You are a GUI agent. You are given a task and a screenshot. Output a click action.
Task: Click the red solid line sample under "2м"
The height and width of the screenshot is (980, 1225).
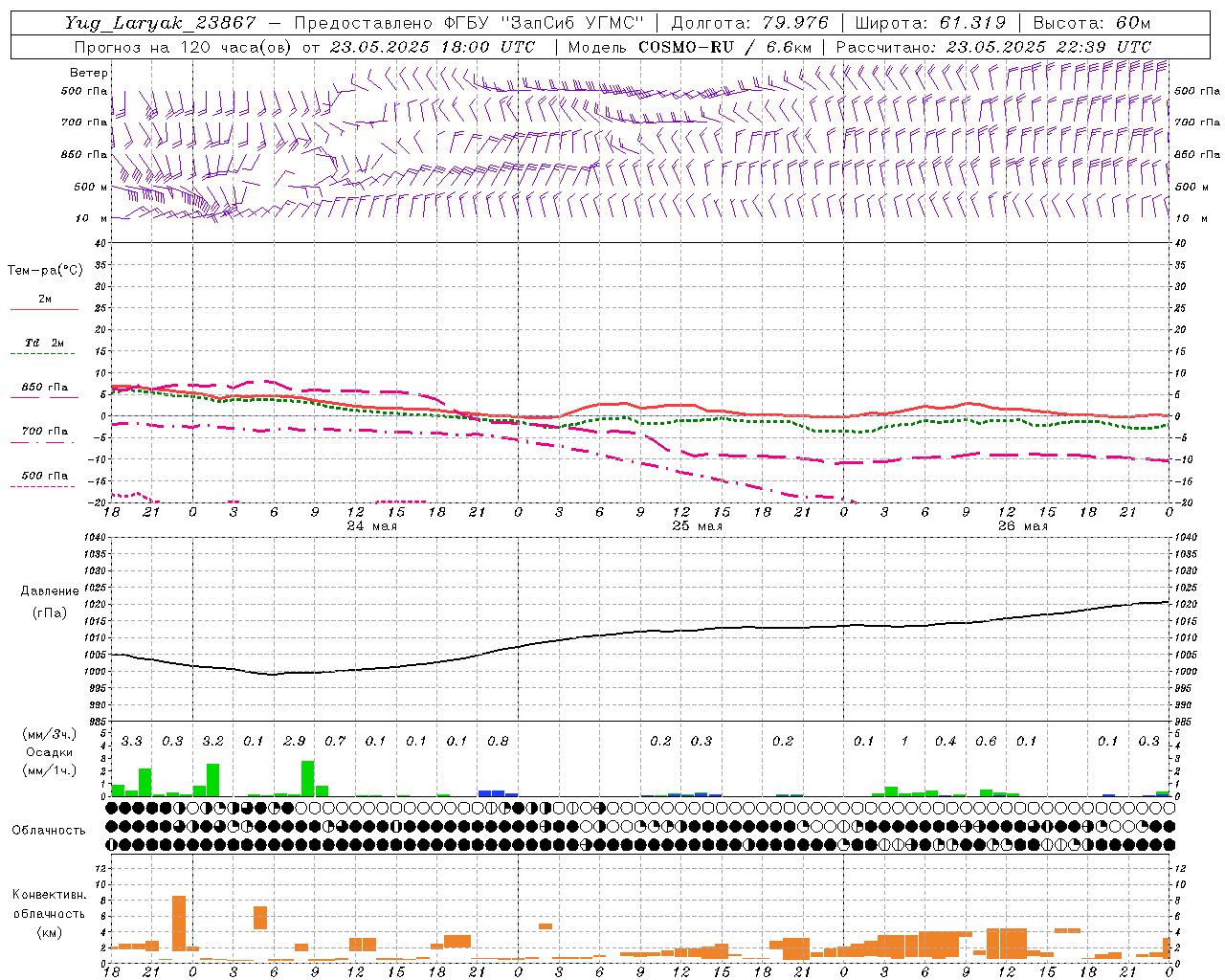click(44, 309)
